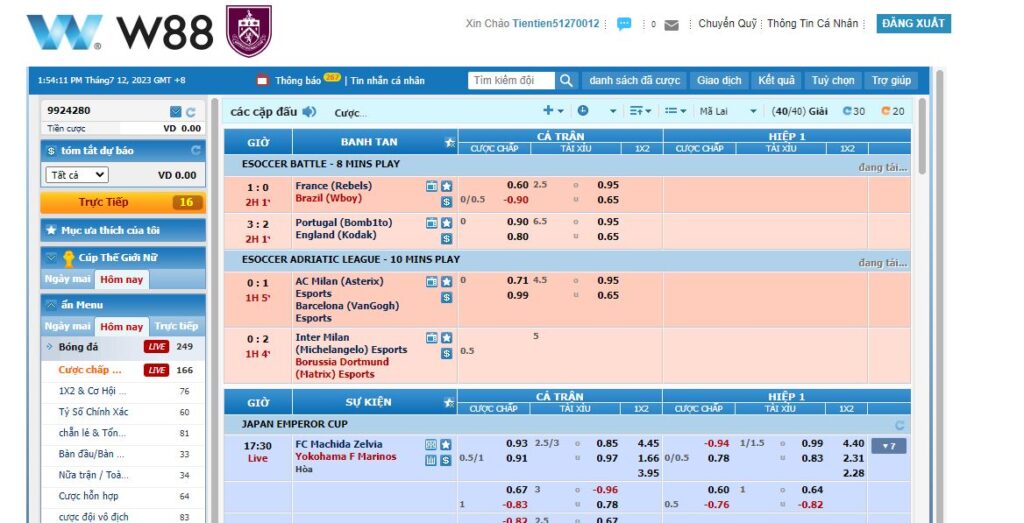Click the dollar icon for Inter Milan match
Viewport: 1024px width, 523px height.
pyautogui.click(x=446, y=353)
